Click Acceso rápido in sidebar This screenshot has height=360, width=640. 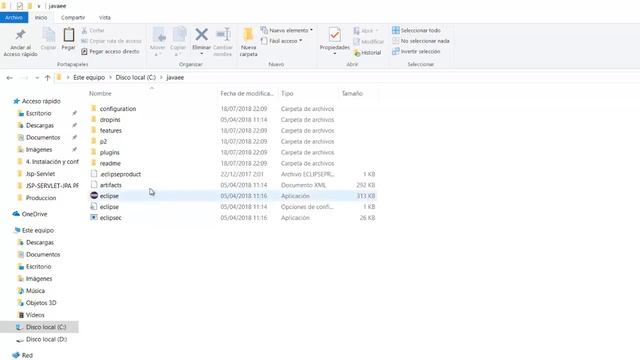(x=41, y=101)
